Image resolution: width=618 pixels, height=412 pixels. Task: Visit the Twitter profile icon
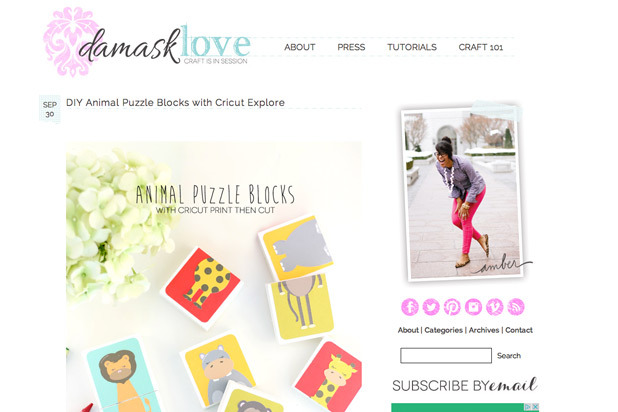coord(431,307)
